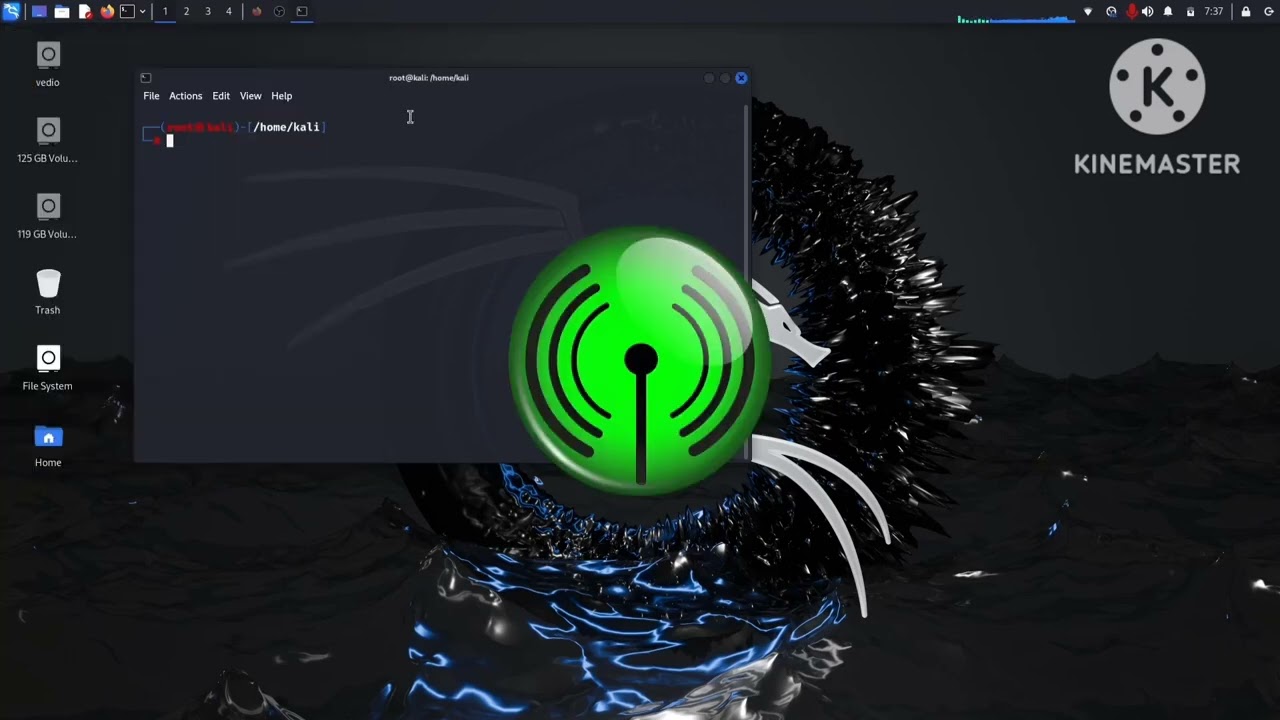This screenshot has width=1280, height=720.
Task: Select the Trash desktop icon
Action: (x=48, y=291)
